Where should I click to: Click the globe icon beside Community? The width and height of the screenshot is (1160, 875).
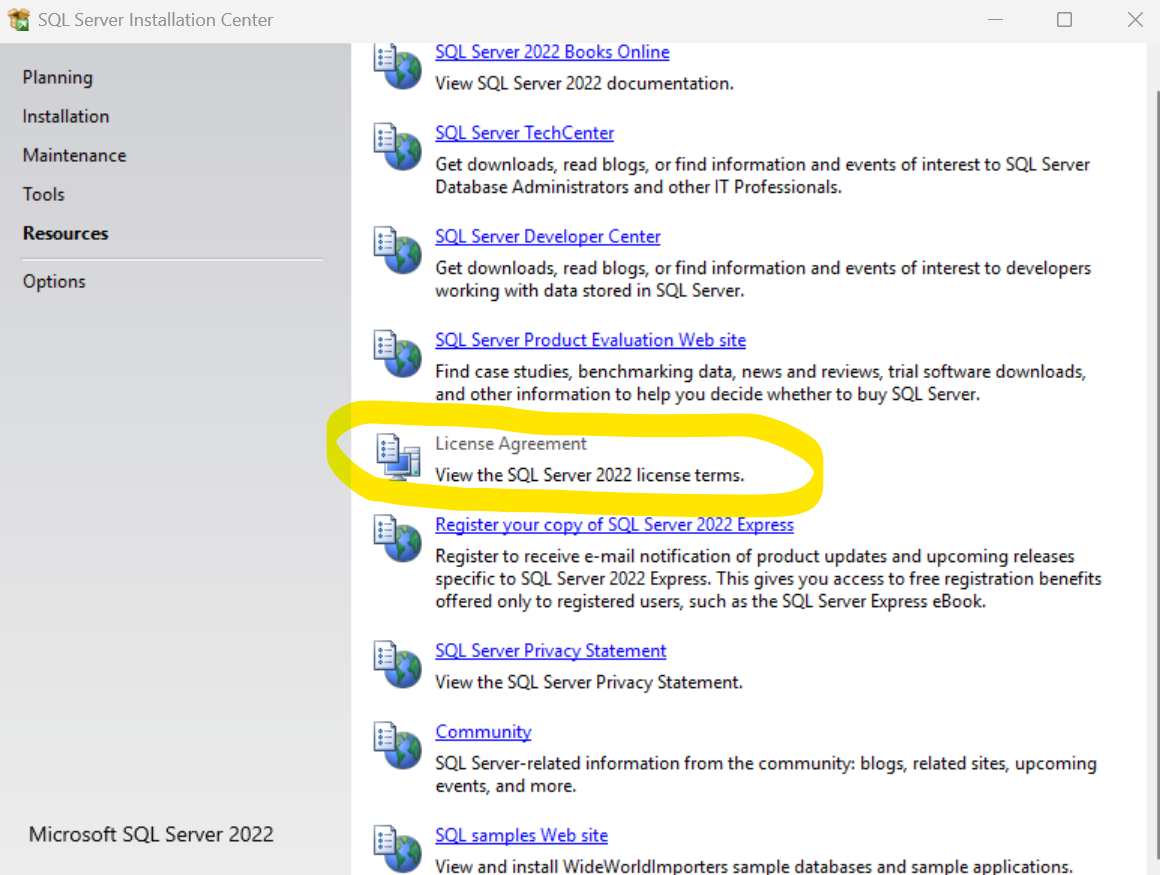(x=398, y=746)
